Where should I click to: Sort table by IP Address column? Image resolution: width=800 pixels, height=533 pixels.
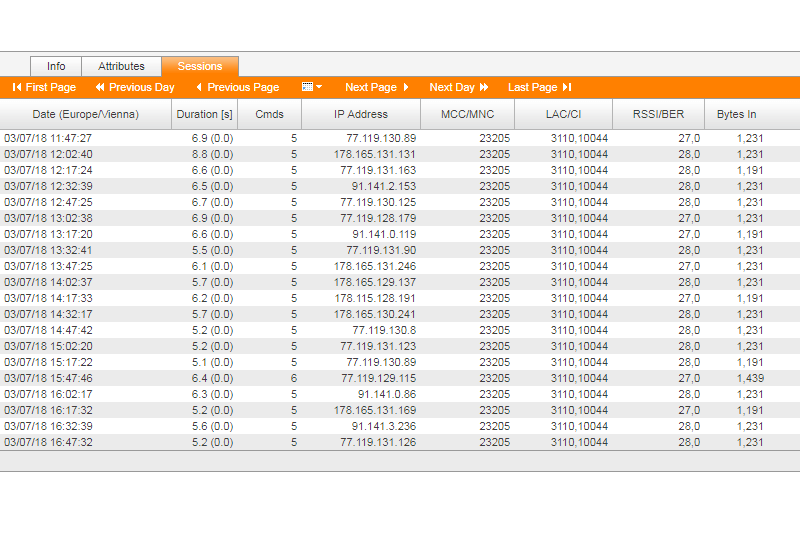(361, 115)
